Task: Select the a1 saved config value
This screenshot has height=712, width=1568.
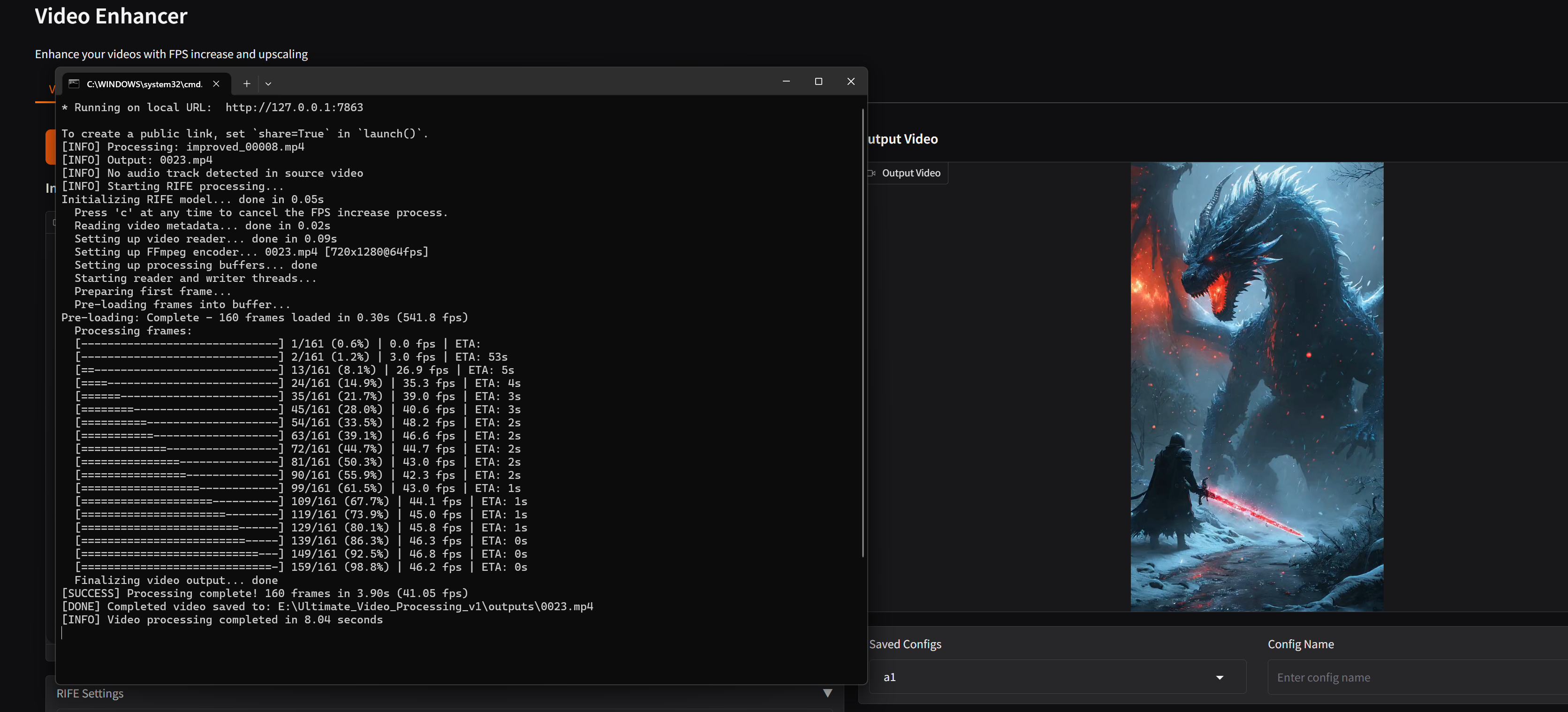Action: click(x=889, y=677)
